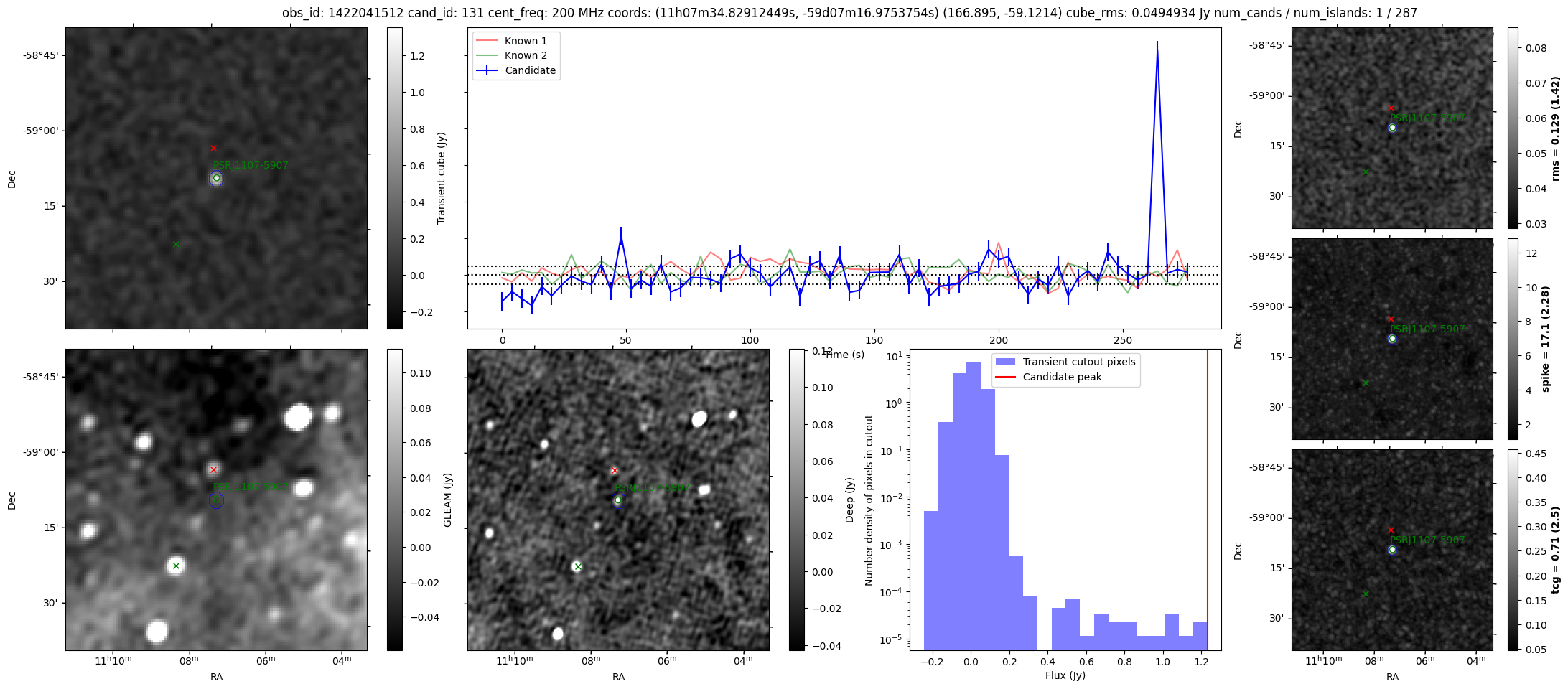Viewport: 1568px width, 689px height.
Task: Click the red x marker in Deep image
Action: pos(615,471)
